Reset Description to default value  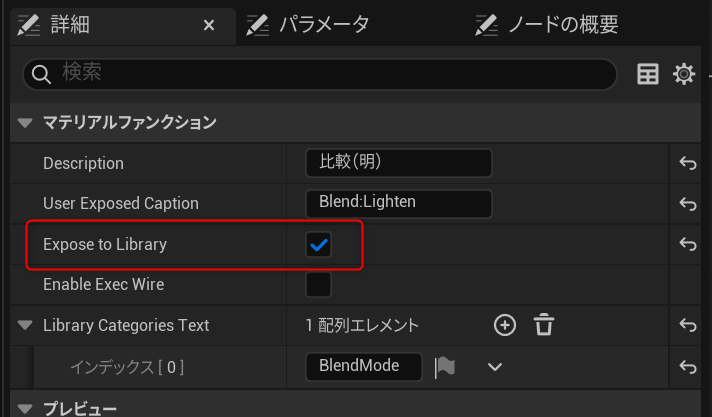click(x=687, y=163)
